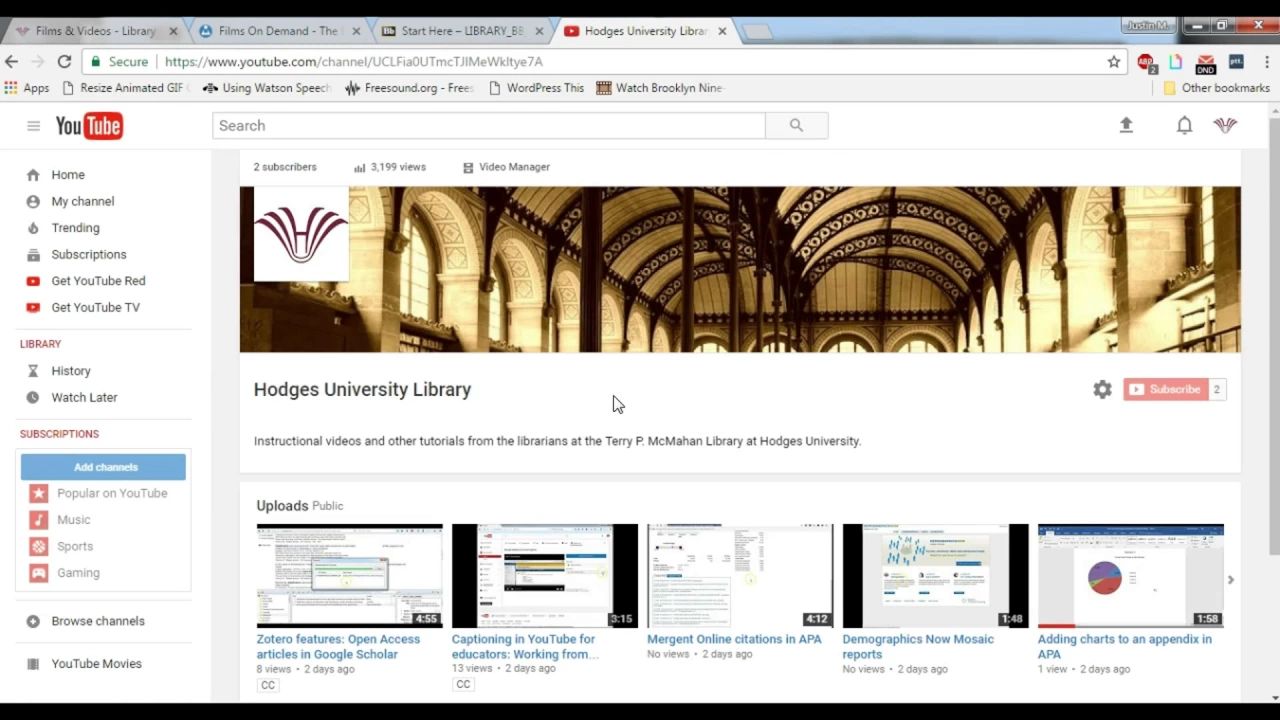The image size is (1280, 720).
Task: Select Get YouTube Red
Action: coord(98,281)
